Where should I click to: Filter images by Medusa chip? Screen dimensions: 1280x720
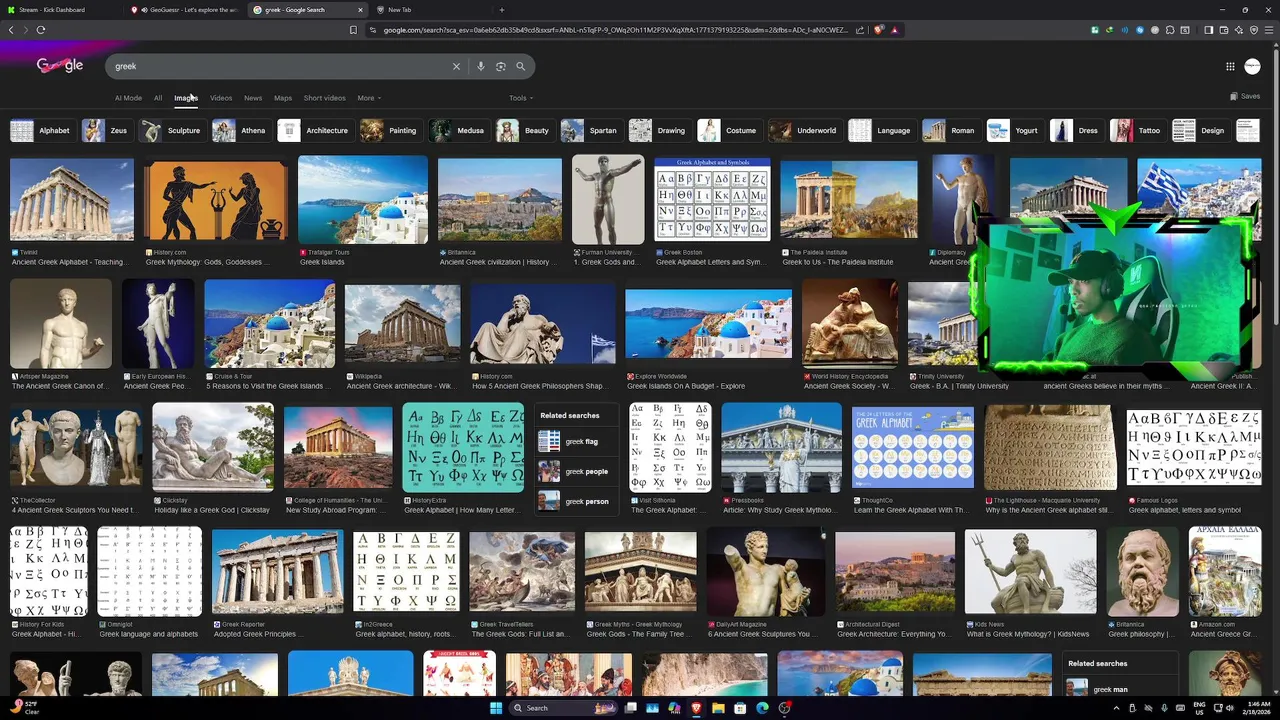click(x=459, y=130)
